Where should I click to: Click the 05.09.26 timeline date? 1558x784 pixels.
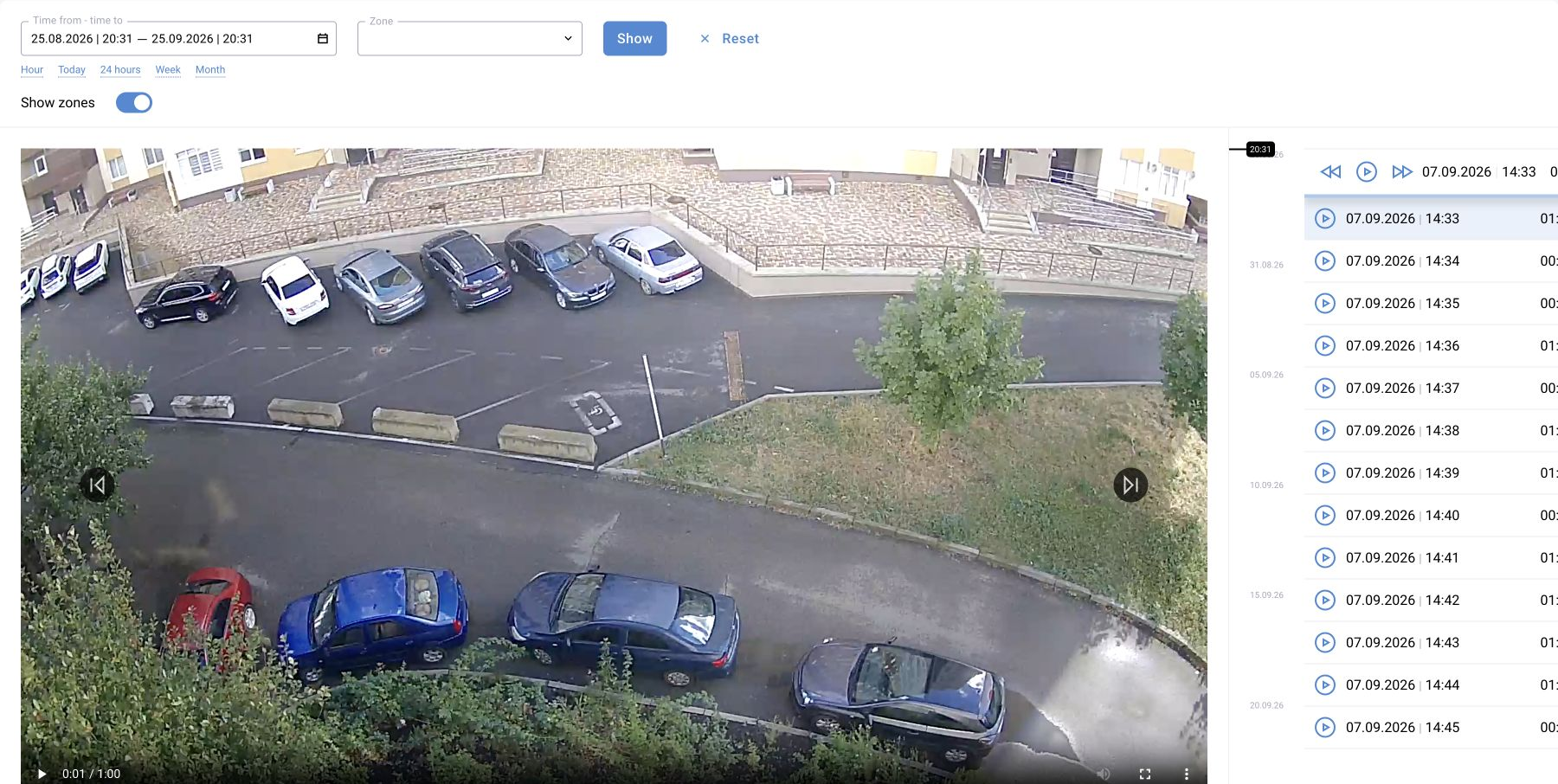[x=1266, y=375]
